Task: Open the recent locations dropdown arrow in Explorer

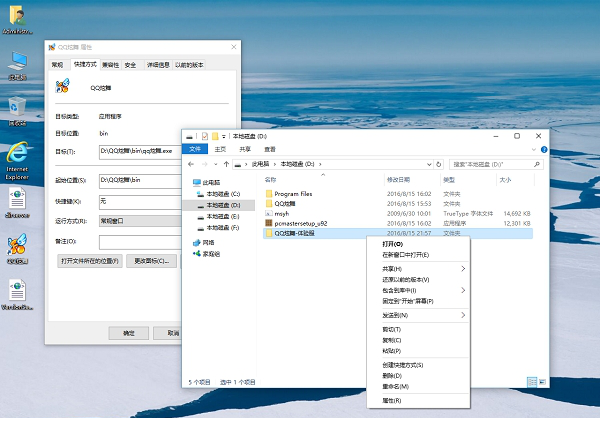Action: pyautogui.click(x=216, y=164)
